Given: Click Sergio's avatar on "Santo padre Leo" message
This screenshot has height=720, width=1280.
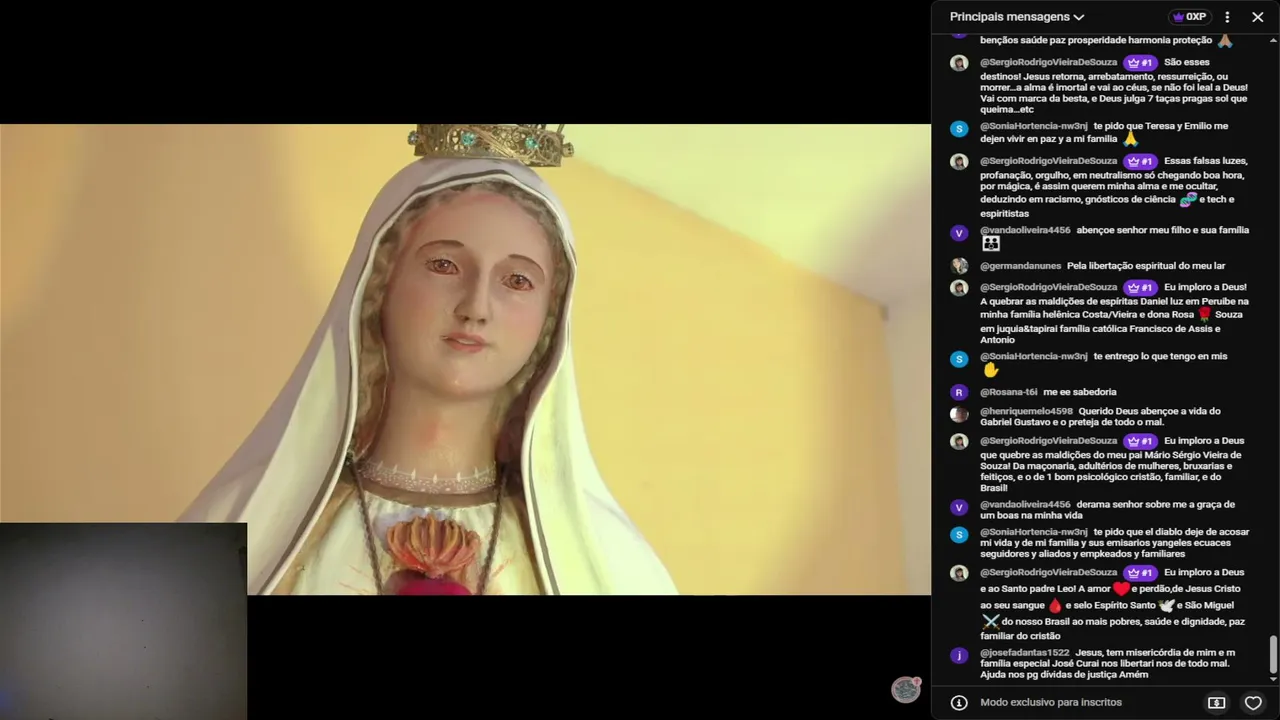Looking at the screenshot, I should click(x=959, y=574).
